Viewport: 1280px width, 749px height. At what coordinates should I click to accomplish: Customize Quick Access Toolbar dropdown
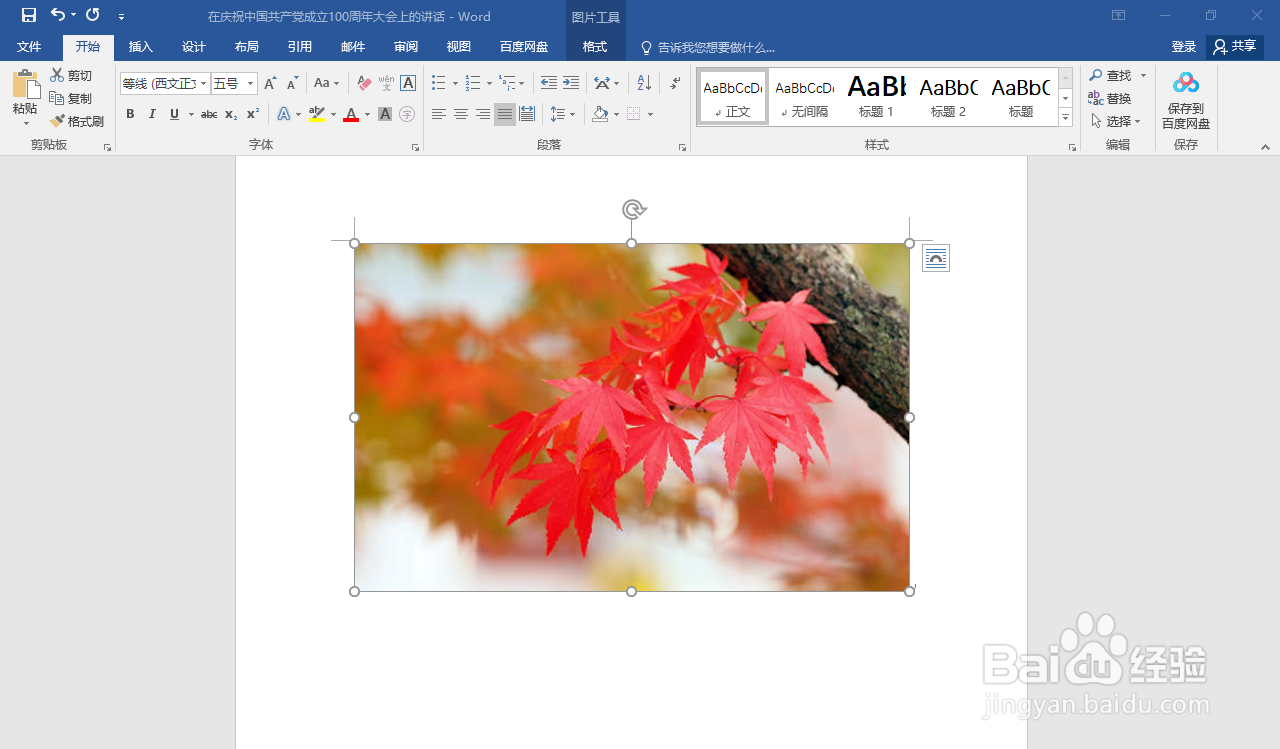121,16
